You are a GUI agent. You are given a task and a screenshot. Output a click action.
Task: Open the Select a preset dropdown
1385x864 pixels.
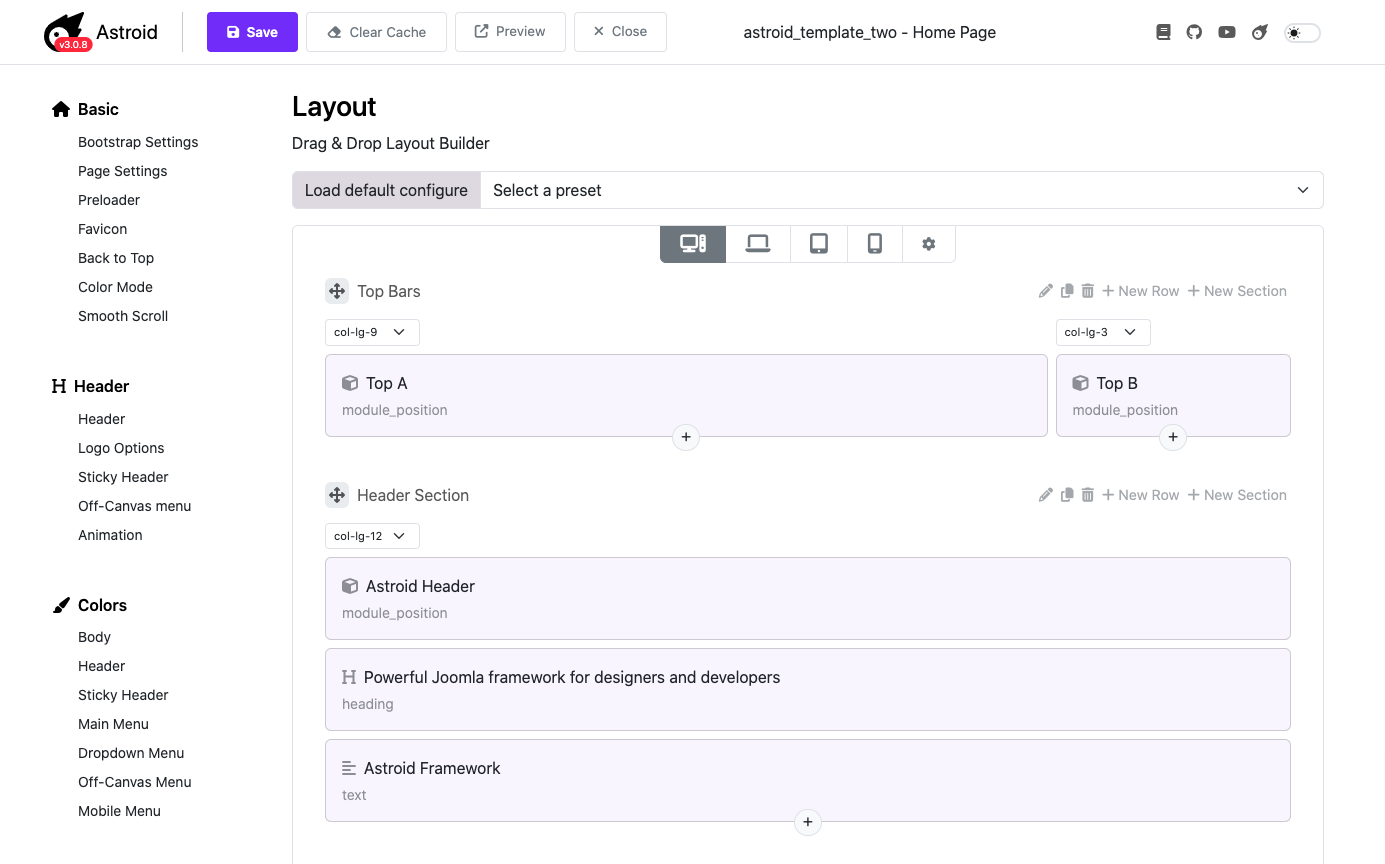(x=902, y=190)
